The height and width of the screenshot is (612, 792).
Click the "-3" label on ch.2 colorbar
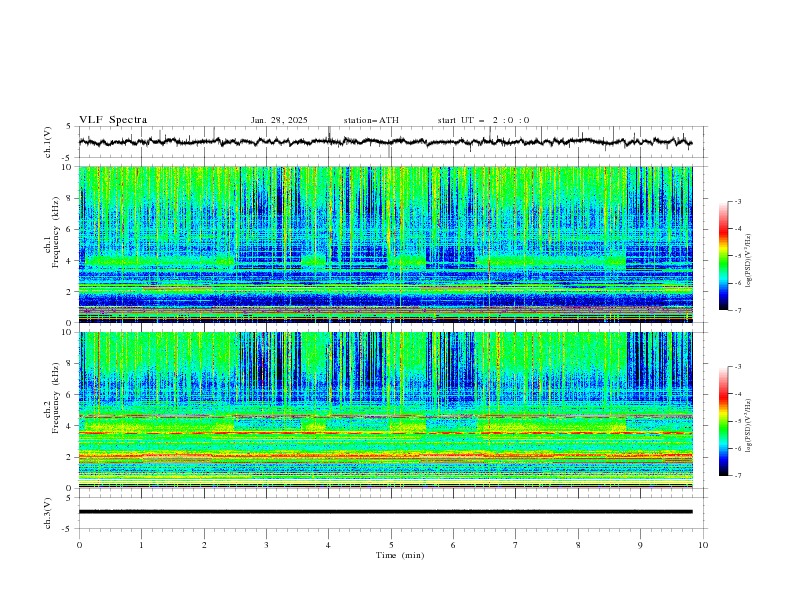[x=737, y=367]
